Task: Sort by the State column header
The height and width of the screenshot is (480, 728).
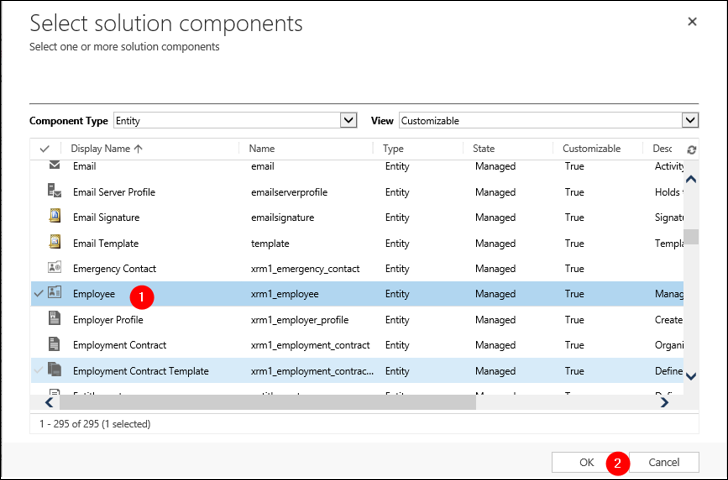Action: point(484,149)
